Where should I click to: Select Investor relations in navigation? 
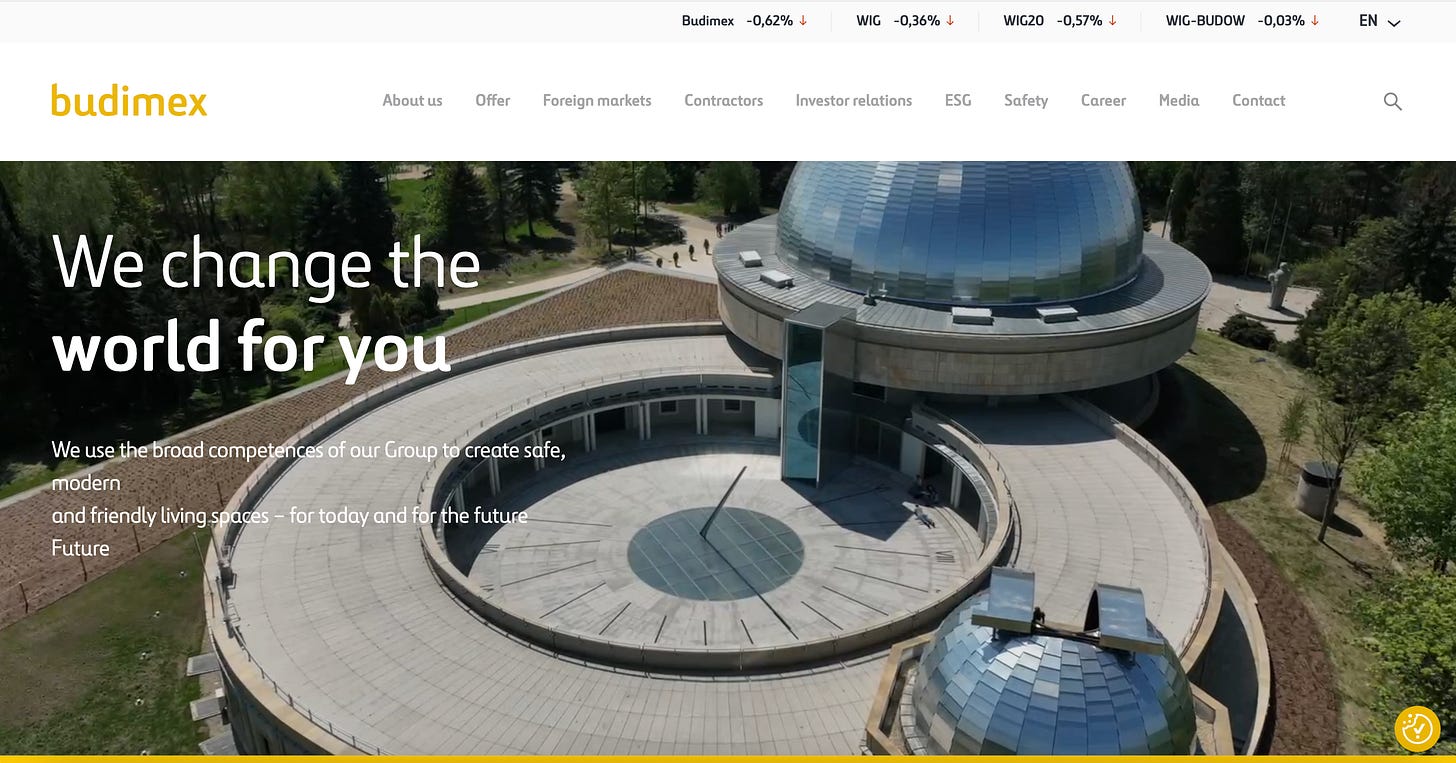(x=854, y=100)
